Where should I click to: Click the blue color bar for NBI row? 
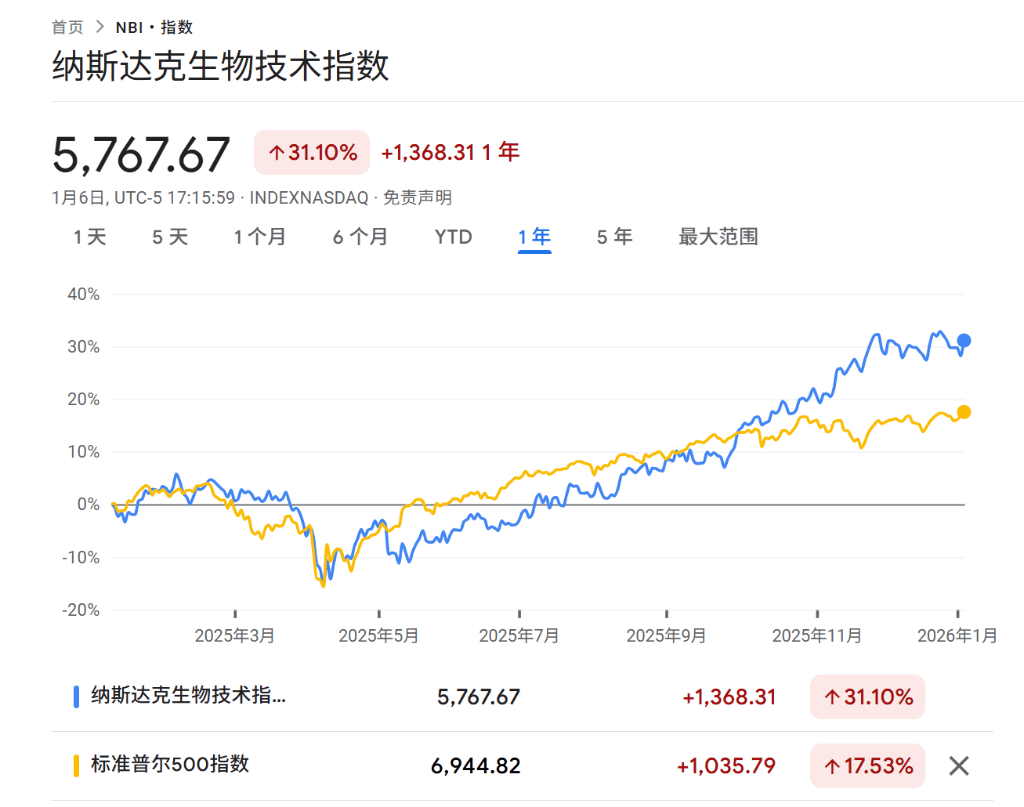tap(77, 697)
